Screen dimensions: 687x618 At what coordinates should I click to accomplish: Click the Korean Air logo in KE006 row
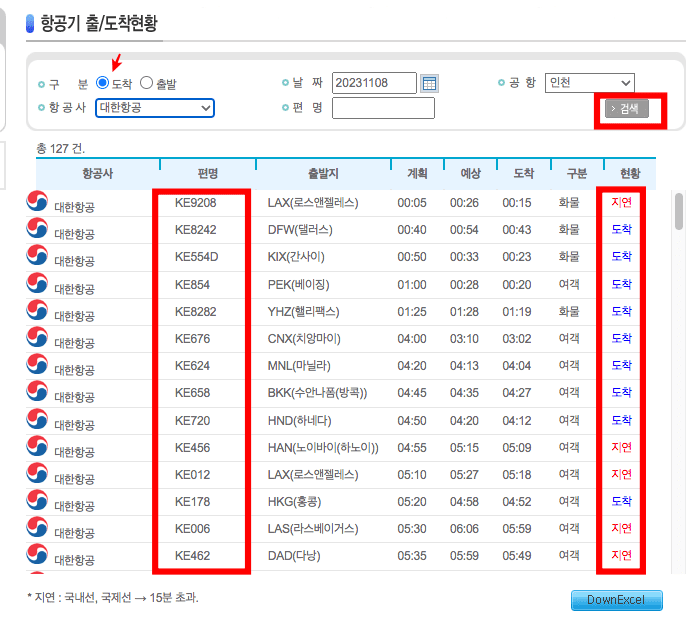pos(37,528)
